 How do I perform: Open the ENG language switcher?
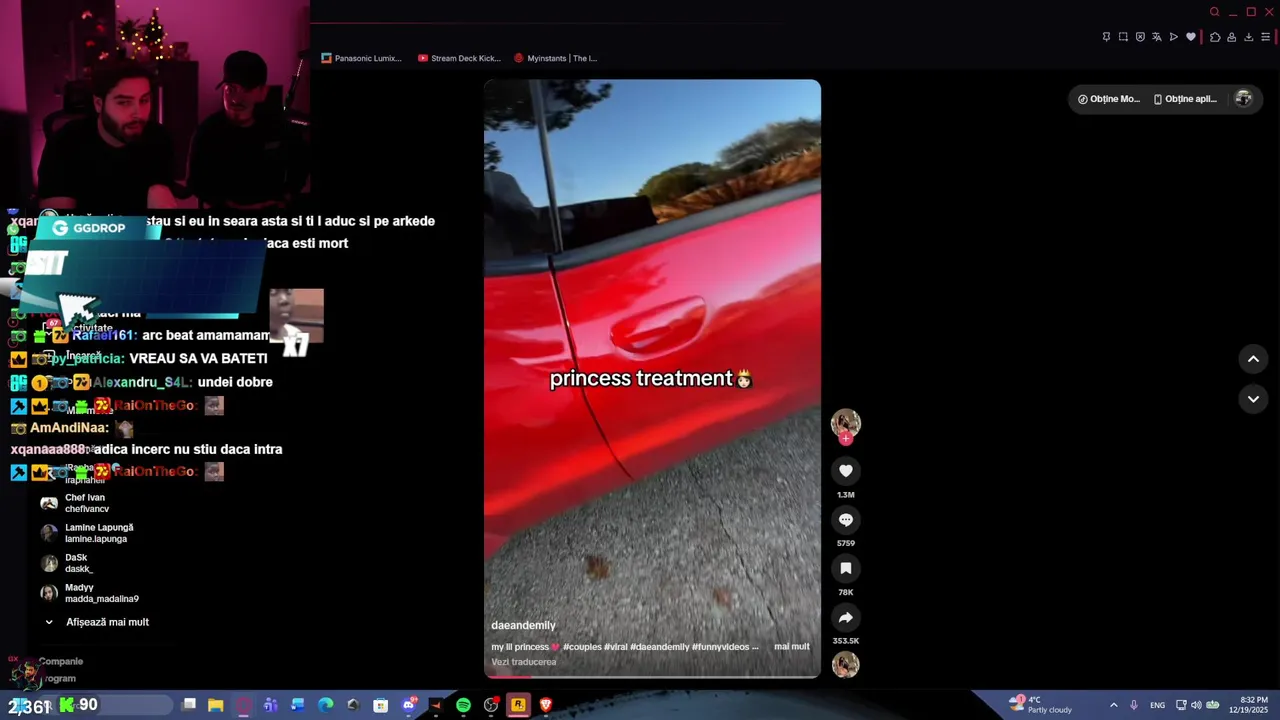(x=1157, y=705)
